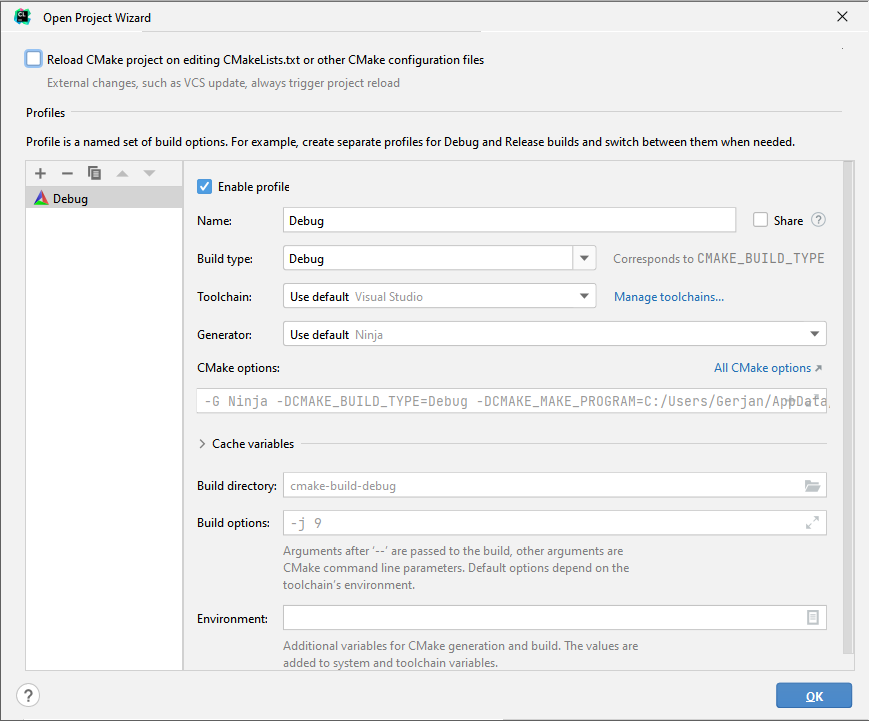Open the Manage toolchains link
This screenshot has width=869, height=721.
coord(668,297)
